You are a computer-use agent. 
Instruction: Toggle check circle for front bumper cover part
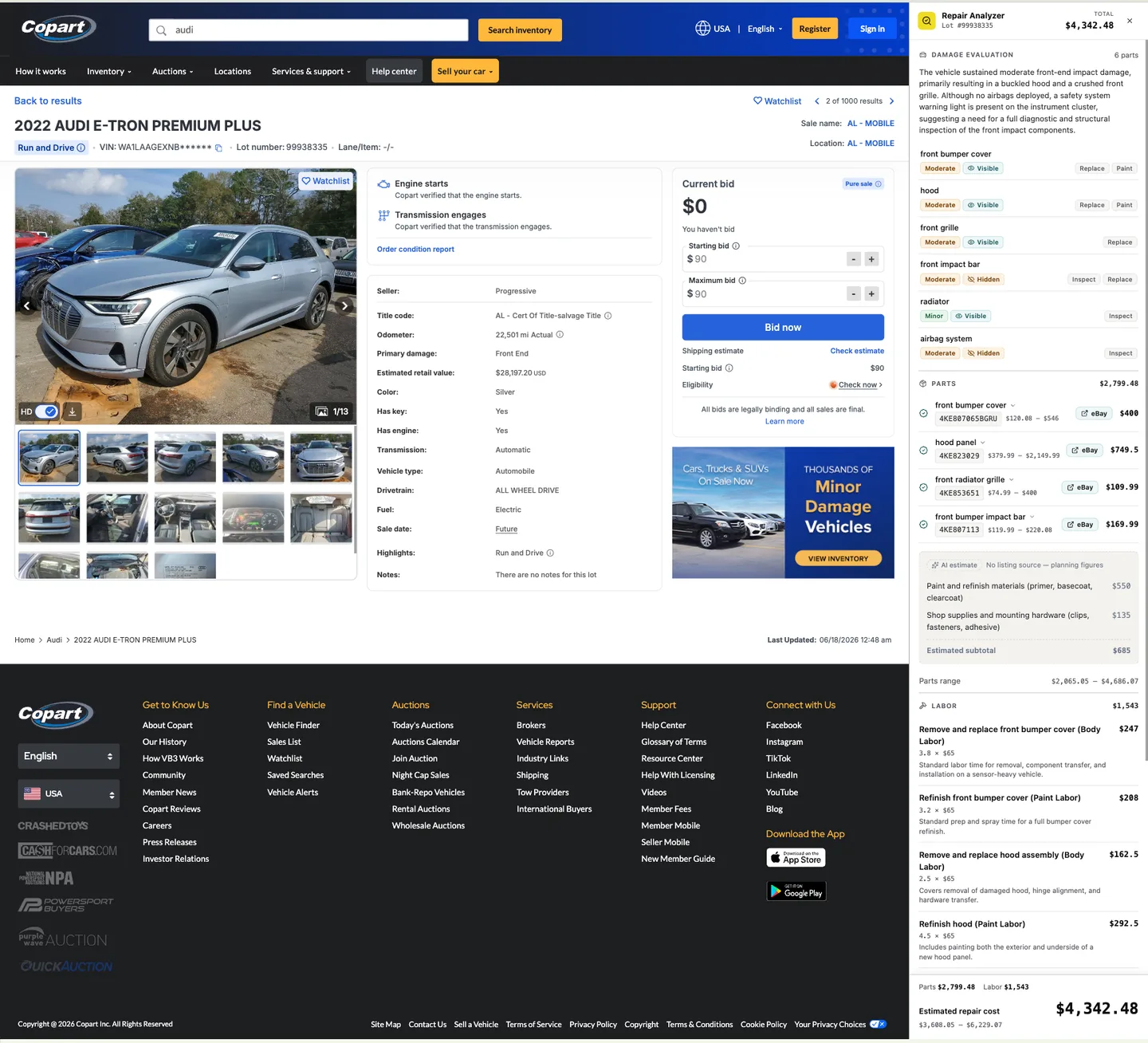click(x=923, y=413)
